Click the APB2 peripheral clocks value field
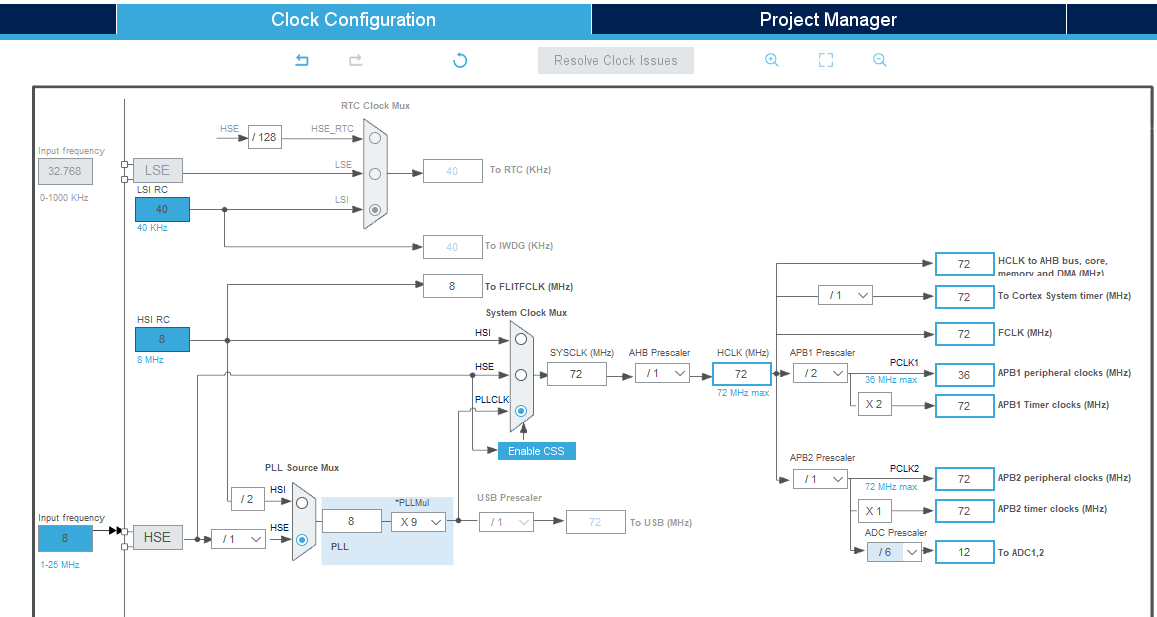The height and width of the screenshot is (617, 1157). pyautogui.click(x=964, y=479)
